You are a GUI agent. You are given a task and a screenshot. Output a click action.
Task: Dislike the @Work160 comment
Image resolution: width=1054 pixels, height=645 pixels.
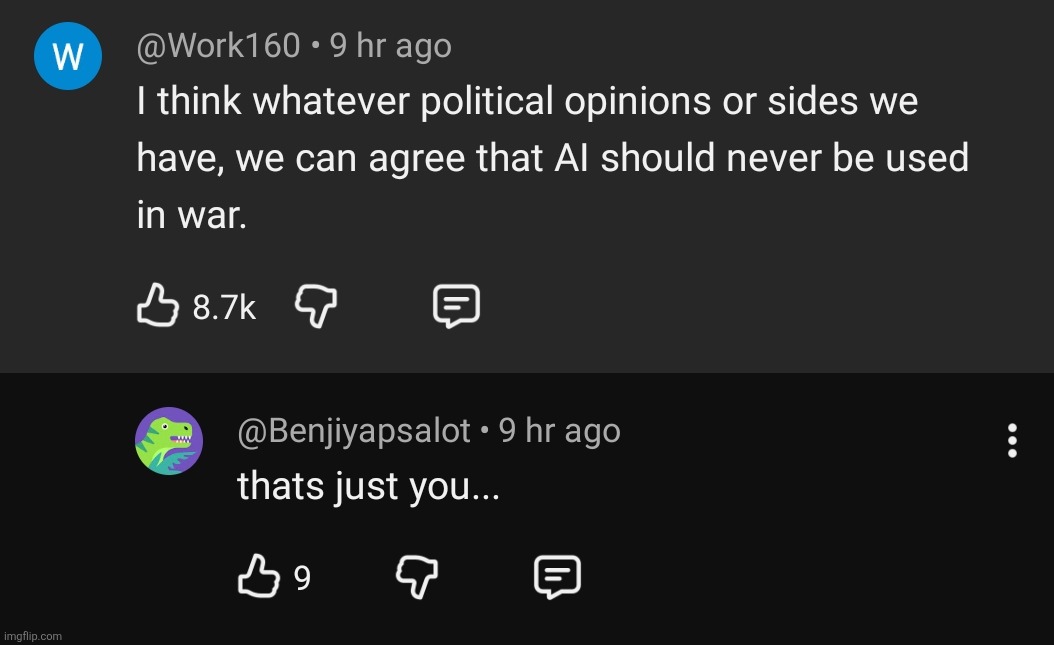coord(316,305)
